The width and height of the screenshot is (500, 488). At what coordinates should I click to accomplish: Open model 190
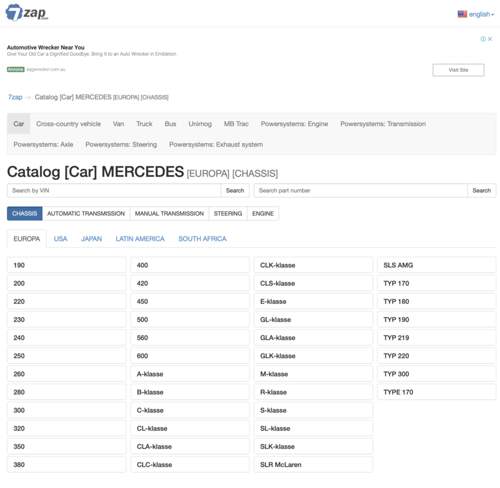tap(67, 265)
